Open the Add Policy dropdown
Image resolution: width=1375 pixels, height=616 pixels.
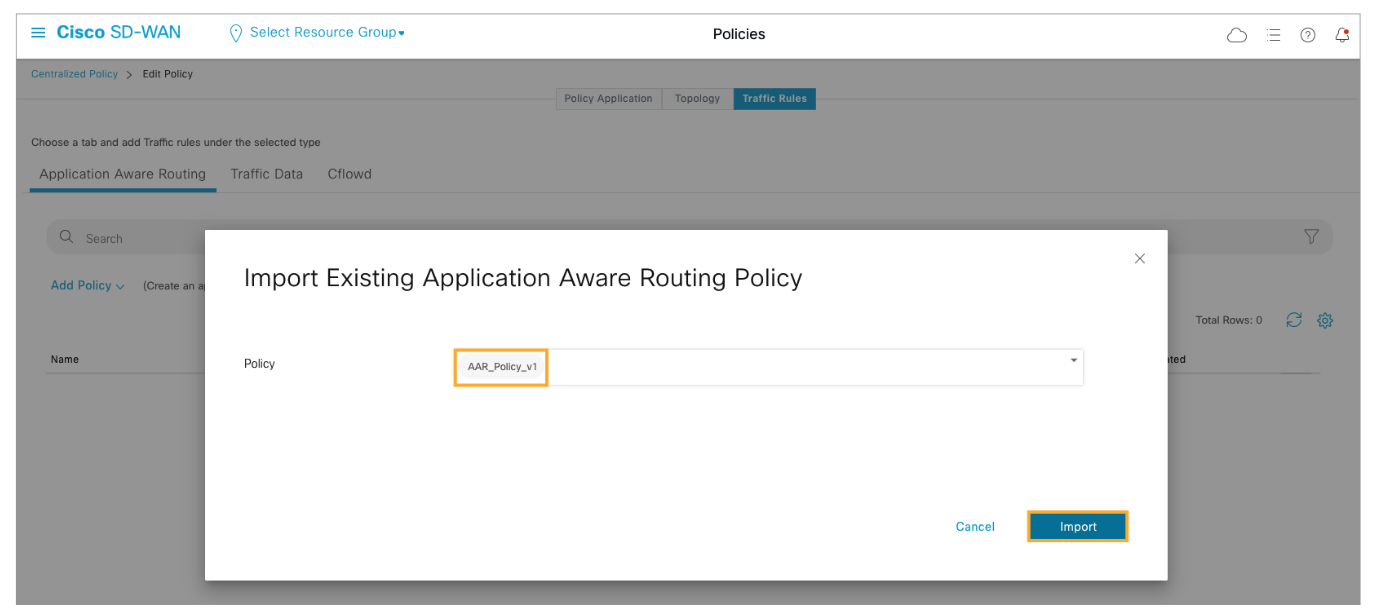[x=87, y=286]
